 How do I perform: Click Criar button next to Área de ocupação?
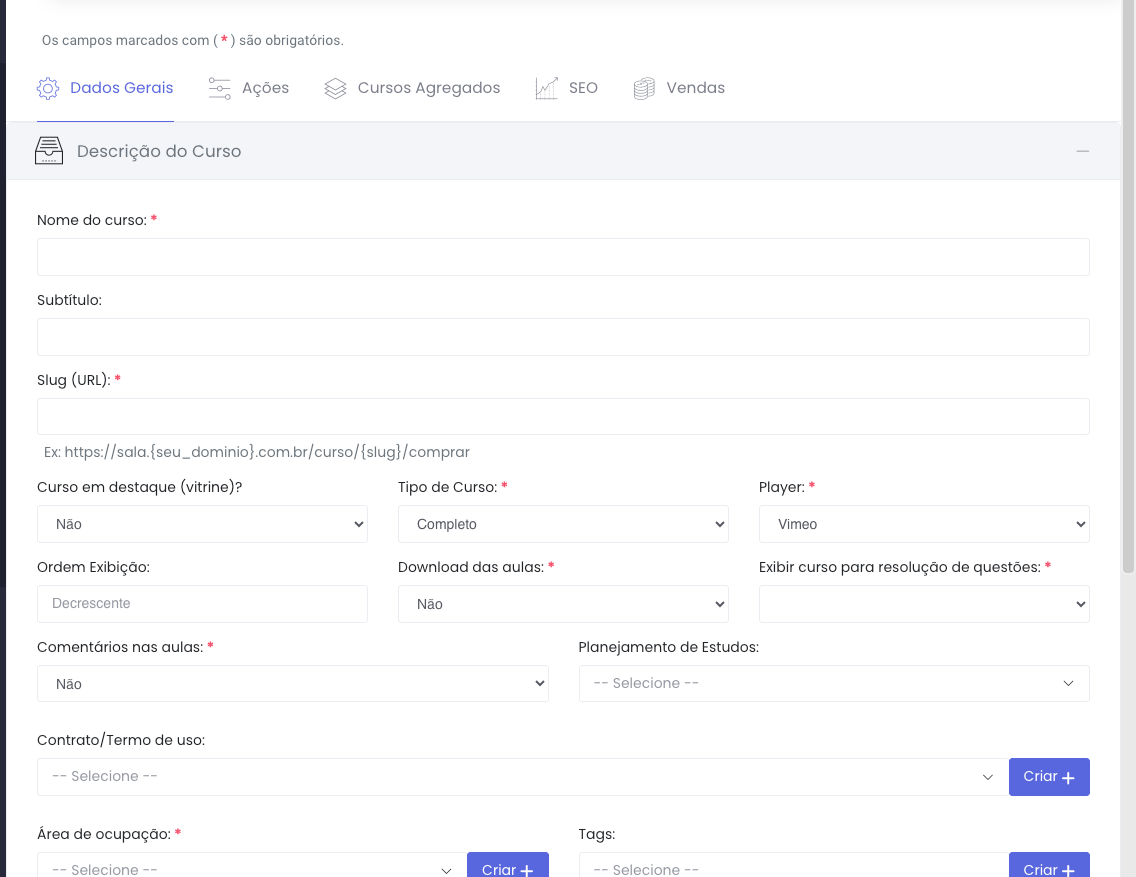tap(507, 866)
